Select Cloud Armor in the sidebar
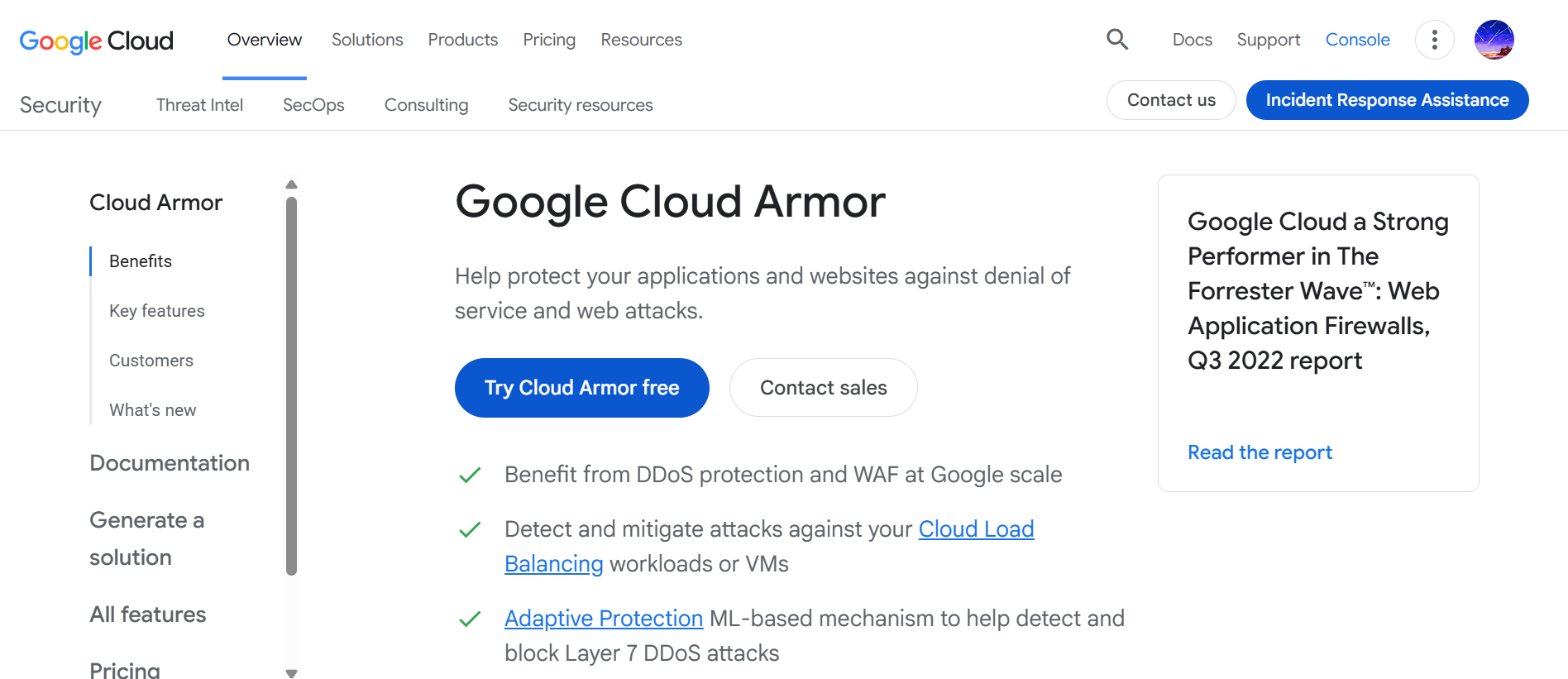1568x679 pixels. [156, 203]
